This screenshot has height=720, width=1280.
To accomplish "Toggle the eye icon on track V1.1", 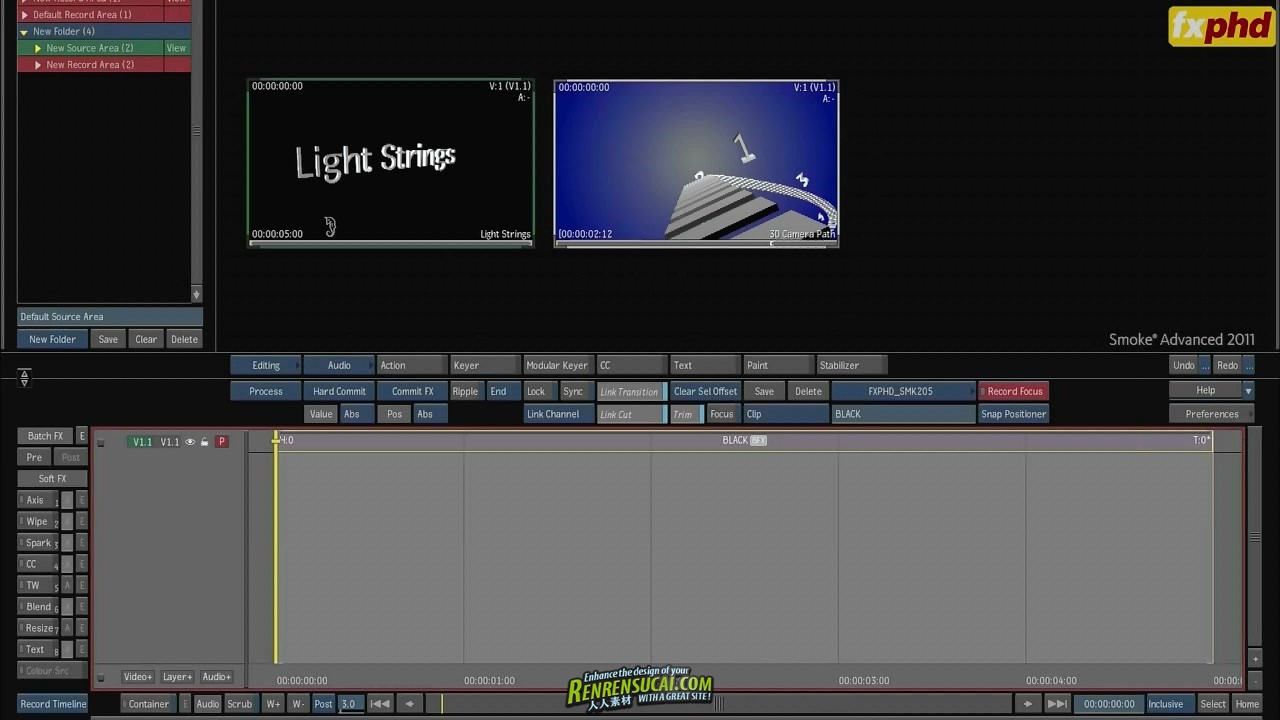I will coord(190,442).
